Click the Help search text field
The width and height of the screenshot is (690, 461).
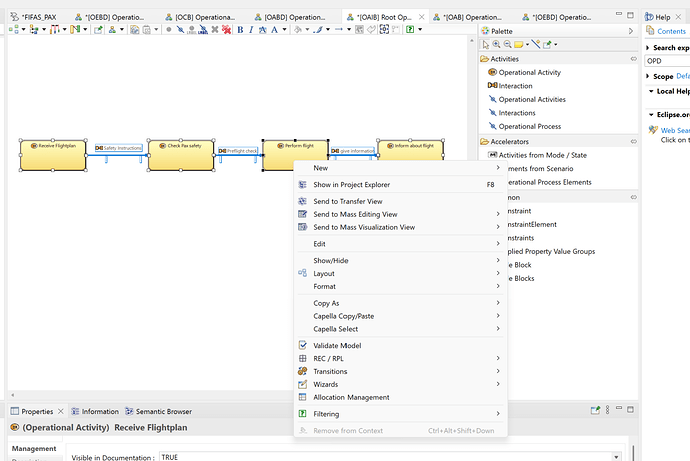[x=667, y=61]
